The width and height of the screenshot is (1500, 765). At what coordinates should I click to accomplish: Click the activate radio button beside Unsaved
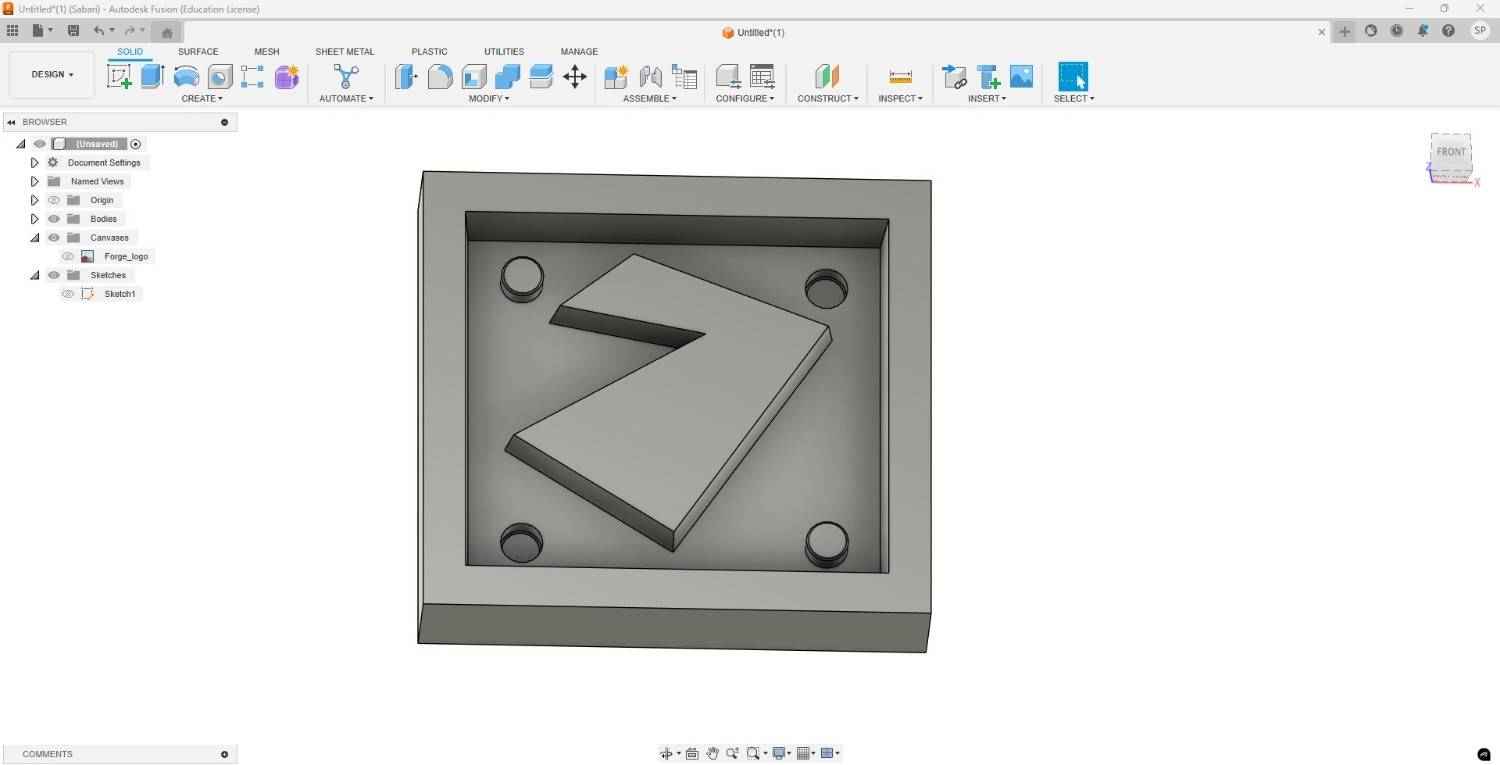coord(136,144)
